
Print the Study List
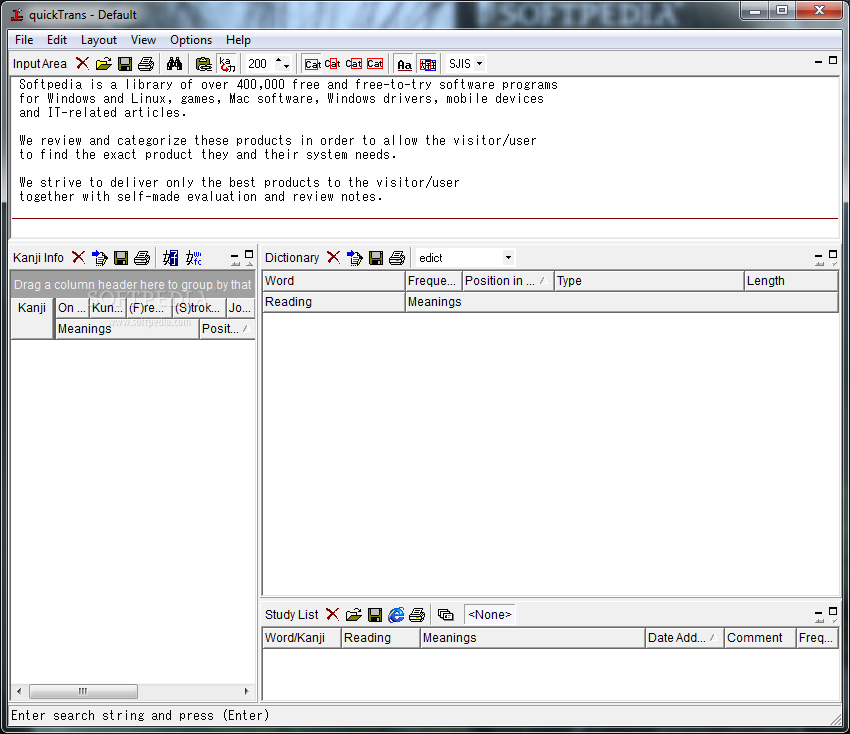click(417, 614)
